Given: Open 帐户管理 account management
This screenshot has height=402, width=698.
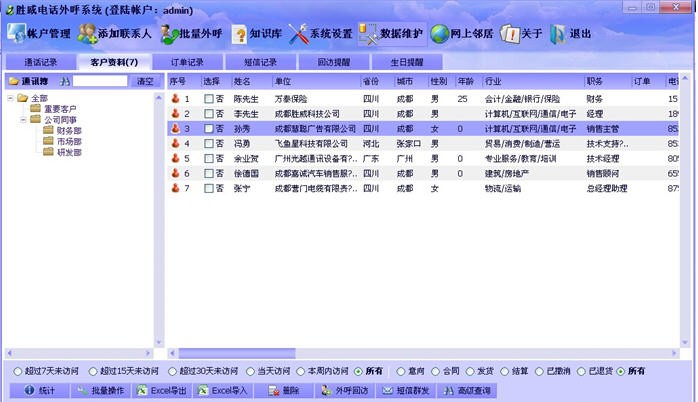Looking at the screenshot, I should click(39, 34).
